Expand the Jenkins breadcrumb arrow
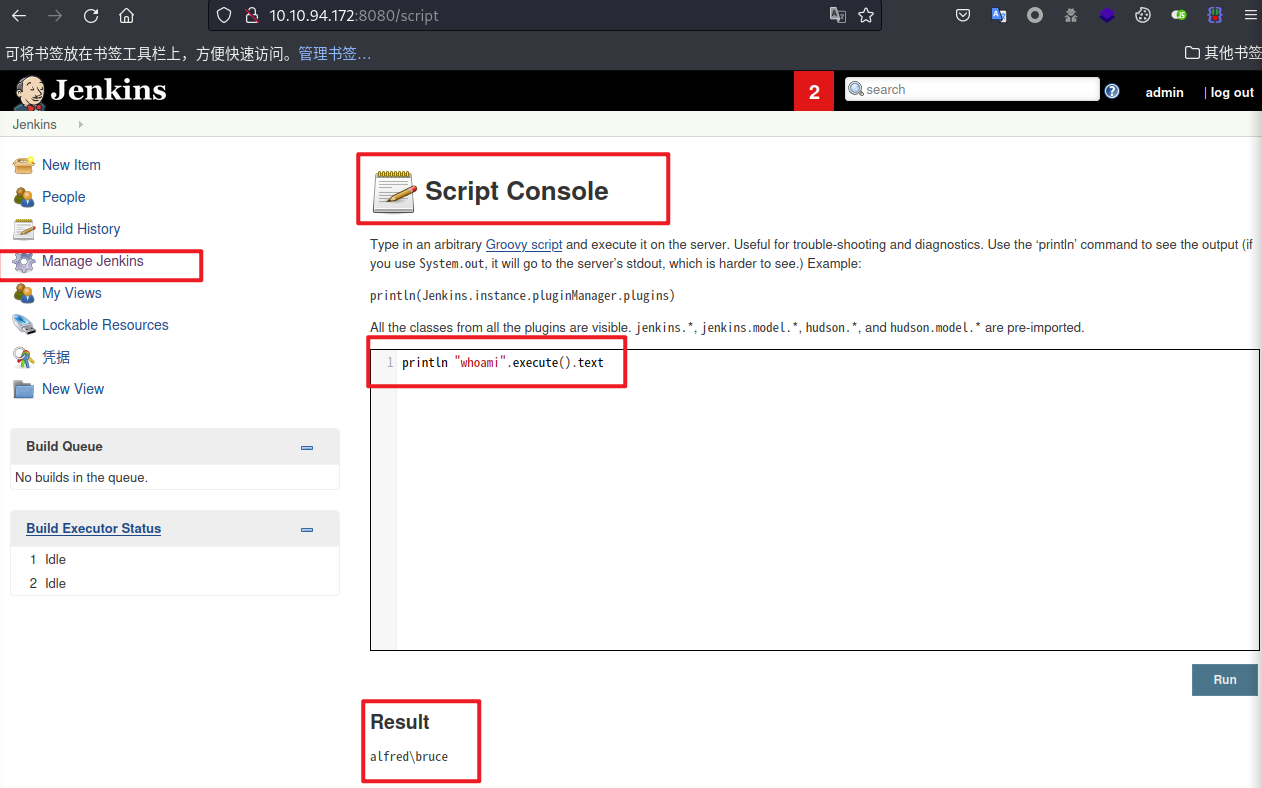This screenshot has height=788, width=1262. point(80,125)
